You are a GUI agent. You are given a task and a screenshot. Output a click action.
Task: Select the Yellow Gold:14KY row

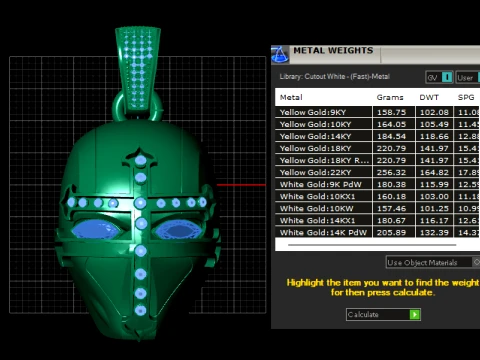377,136
